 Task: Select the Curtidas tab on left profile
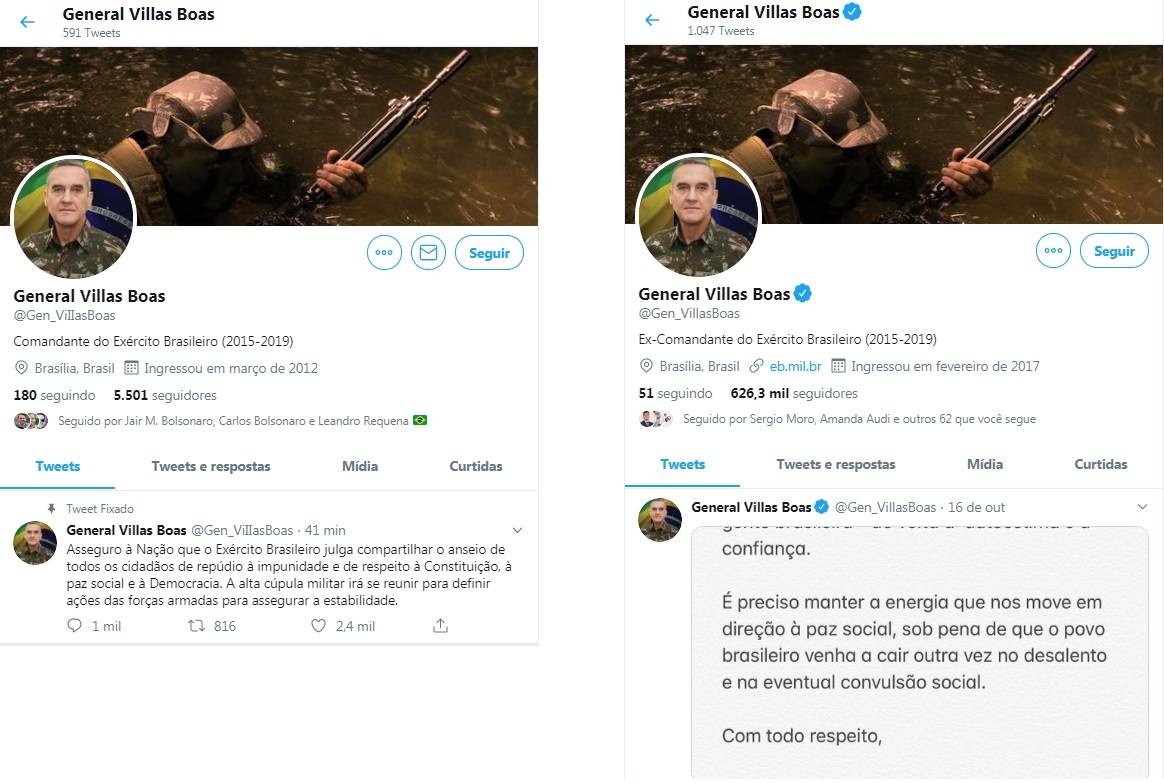(x=476, y=466)
